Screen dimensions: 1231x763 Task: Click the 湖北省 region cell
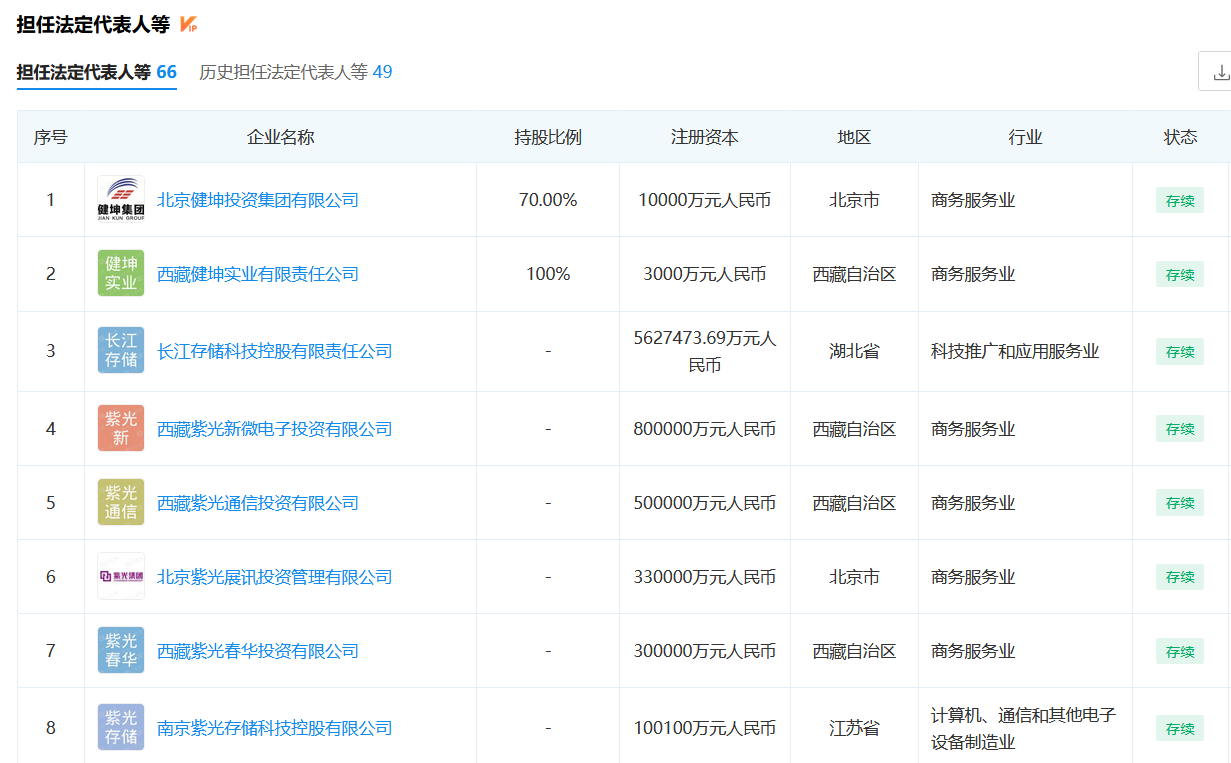pos(854,351)
